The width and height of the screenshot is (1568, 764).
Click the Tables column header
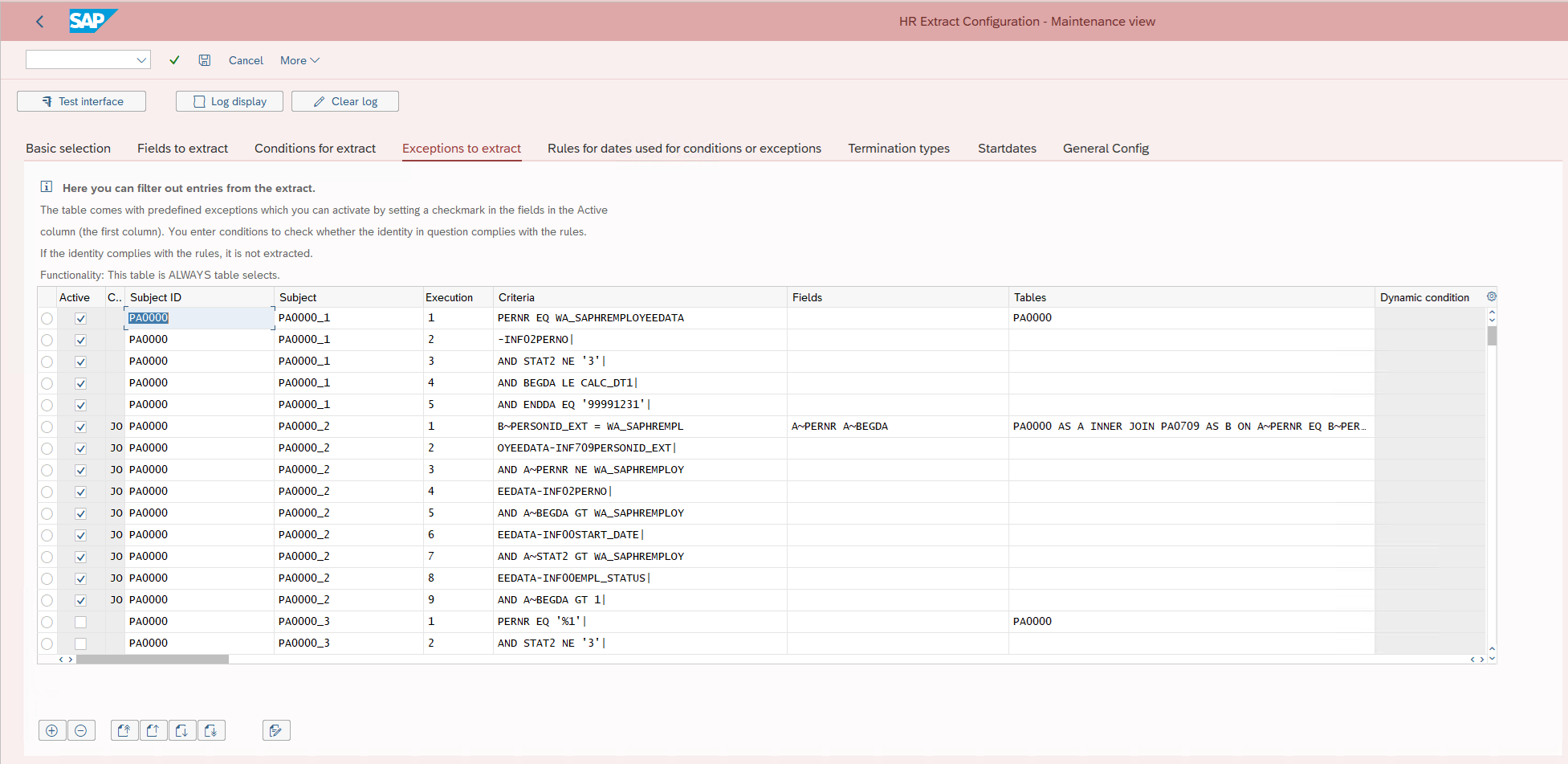point(1191,297)
